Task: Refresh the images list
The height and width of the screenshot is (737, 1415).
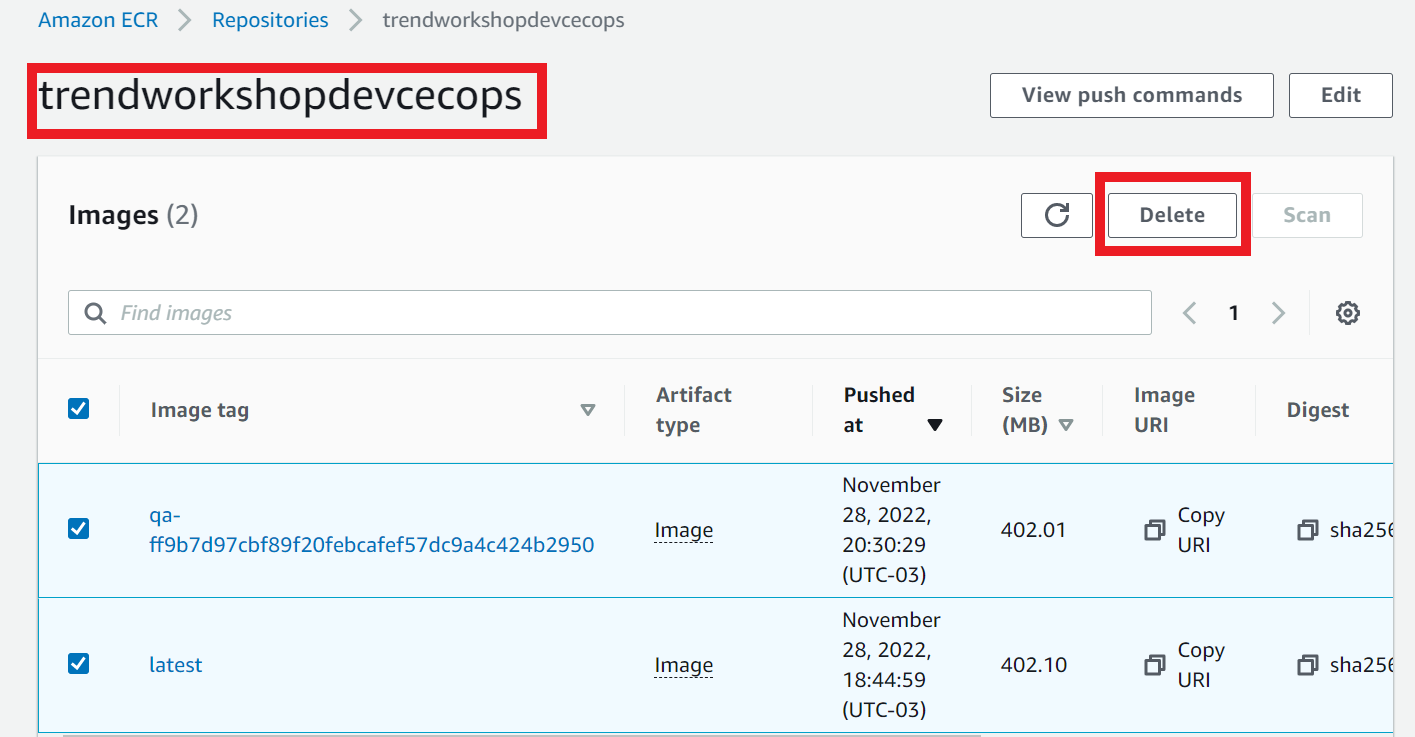Action: coord(1057,215)
